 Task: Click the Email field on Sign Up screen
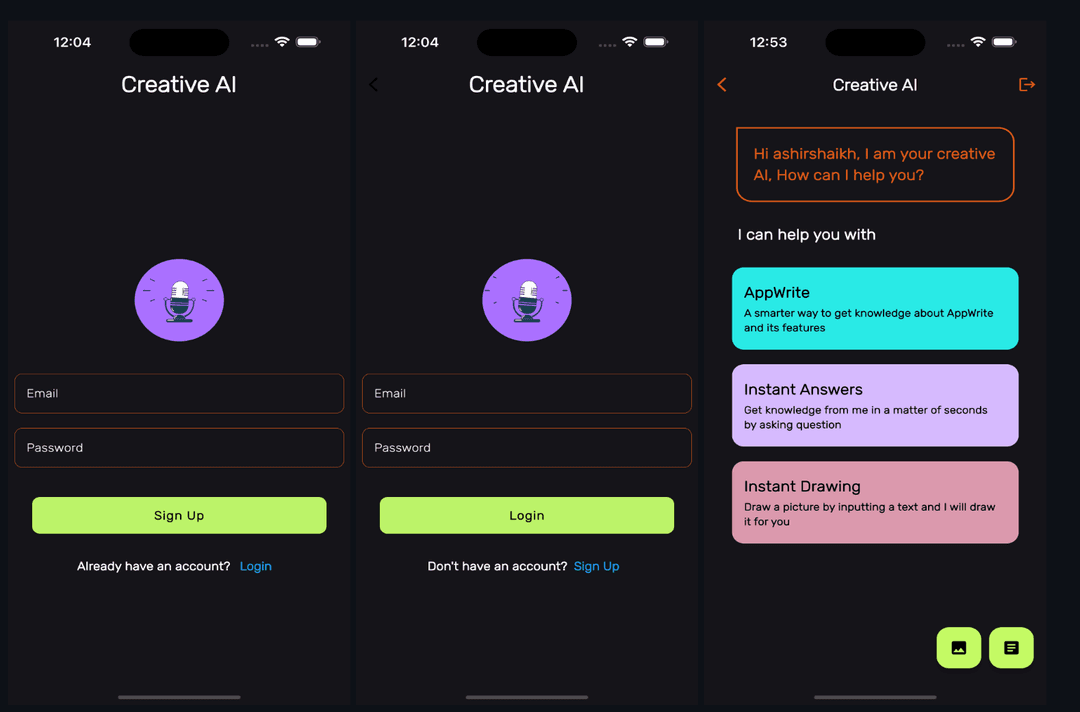[x=179, y=393]
